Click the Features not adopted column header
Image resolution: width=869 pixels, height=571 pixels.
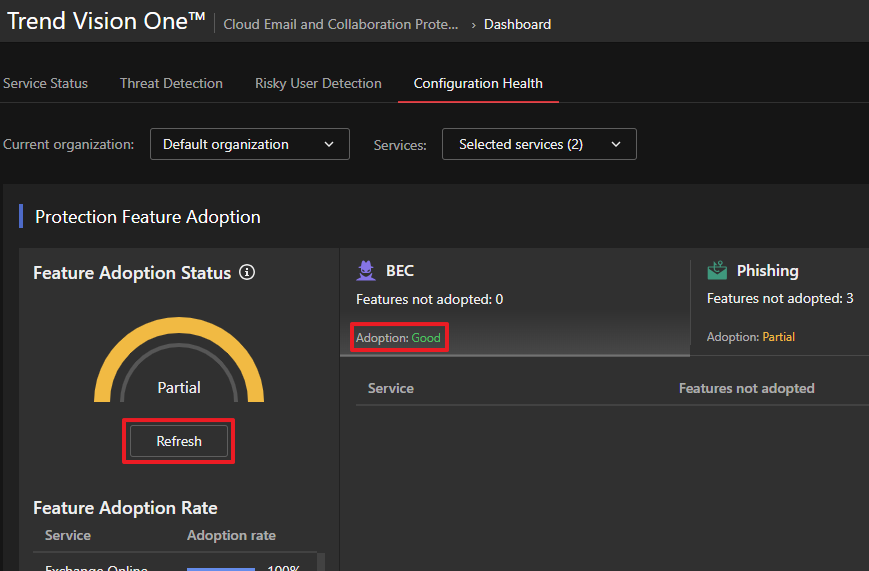click(746, 388)
